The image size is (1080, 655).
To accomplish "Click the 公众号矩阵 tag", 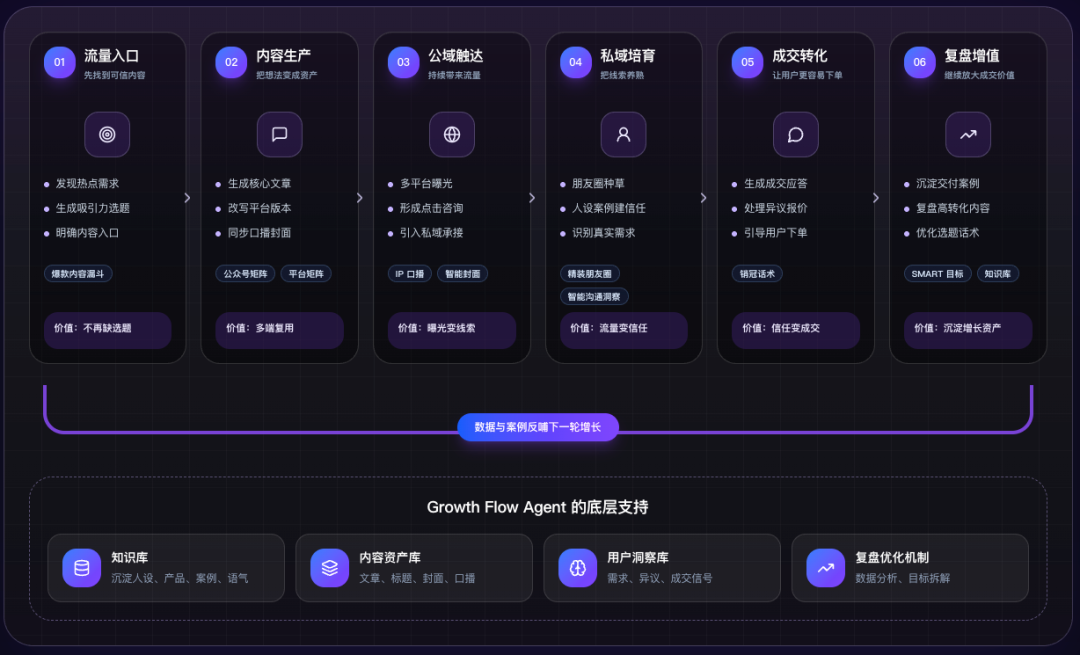I will (245, 273).
